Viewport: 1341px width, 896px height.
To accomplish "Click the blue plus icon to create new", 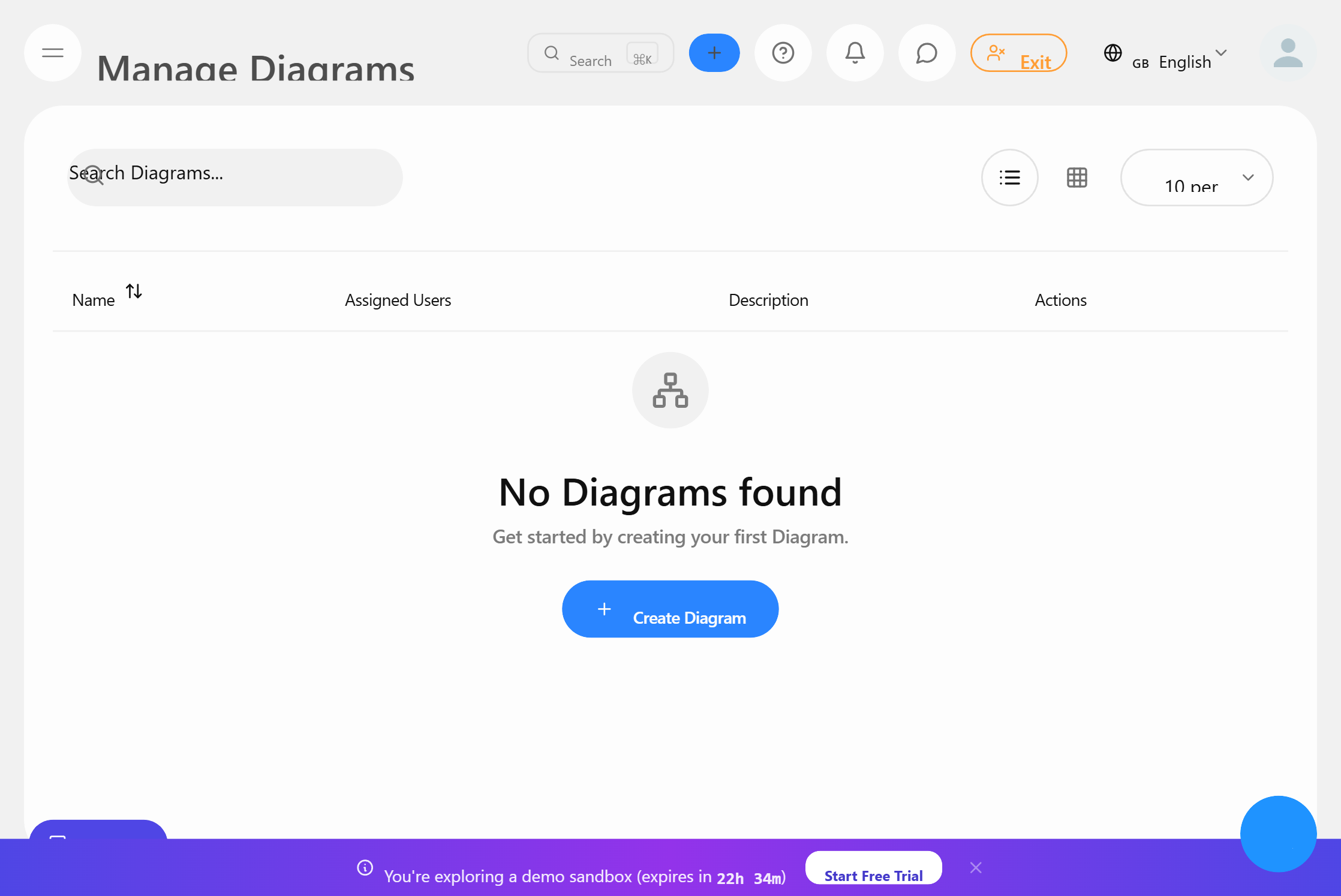I will (714, 53).
